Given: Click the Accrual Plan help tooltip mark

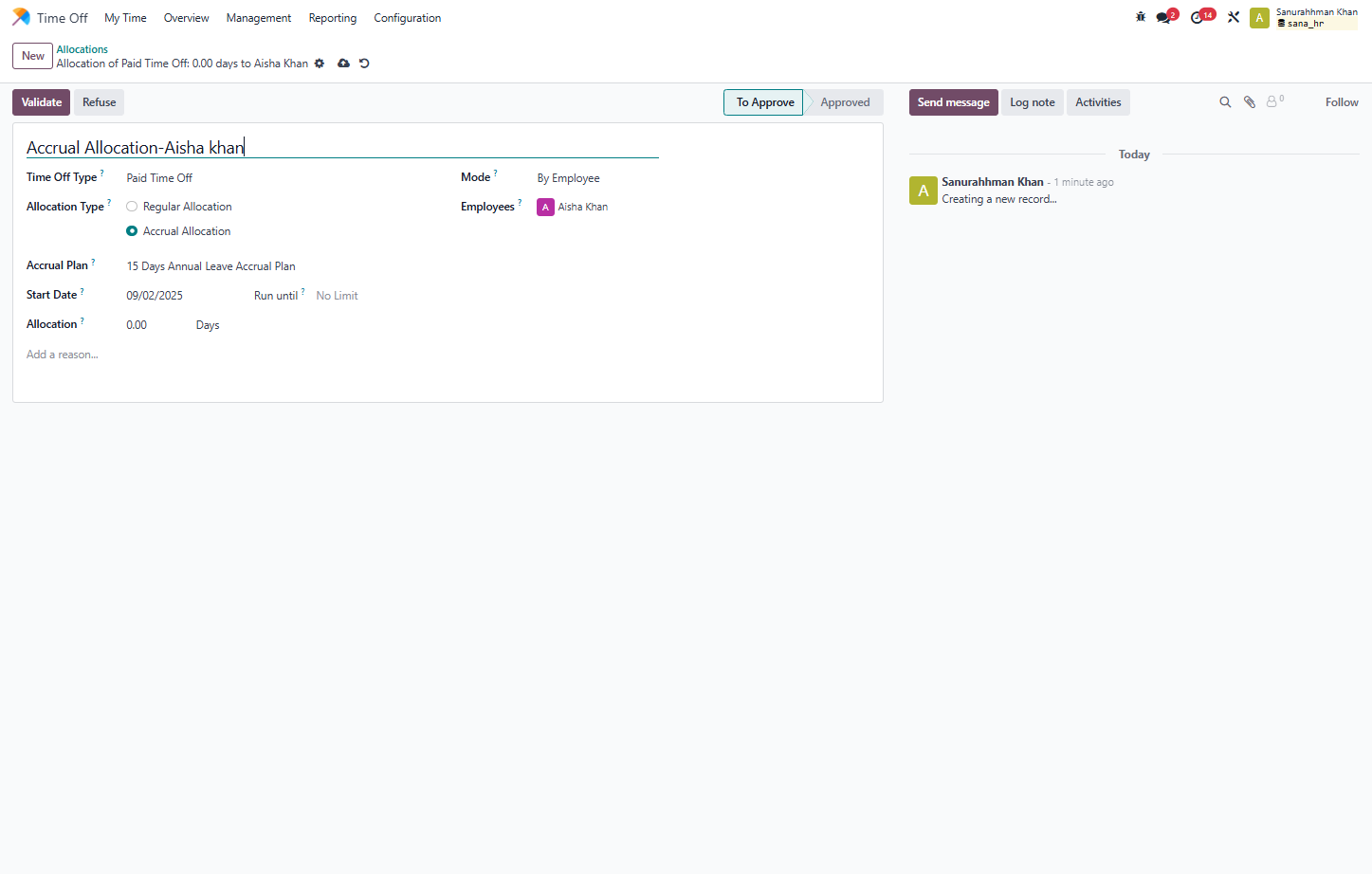Looking at the screenshot, I should (93, 262).
